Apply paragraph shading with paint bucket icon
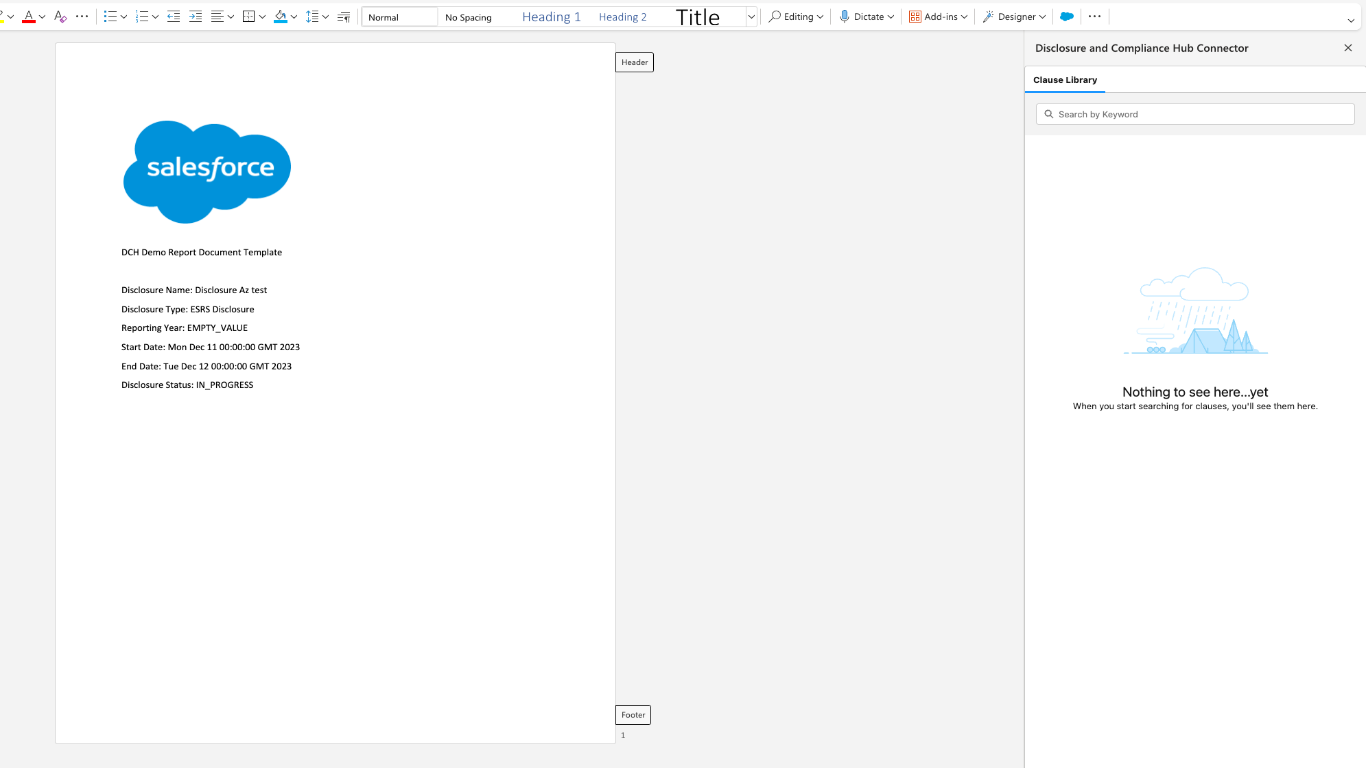This screenshot has height=768, width=1366. 280,17
